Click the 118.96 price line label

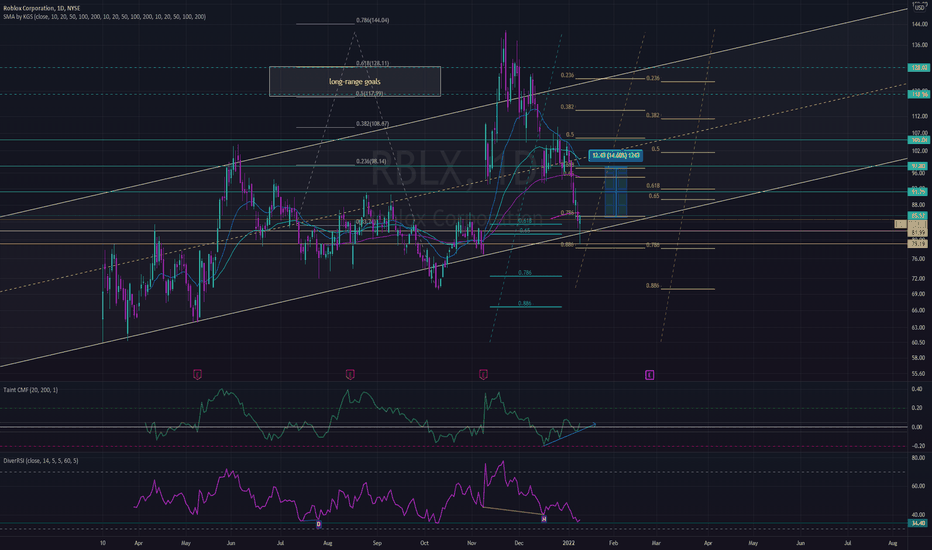pyautogui.click(x=918, y=95)
